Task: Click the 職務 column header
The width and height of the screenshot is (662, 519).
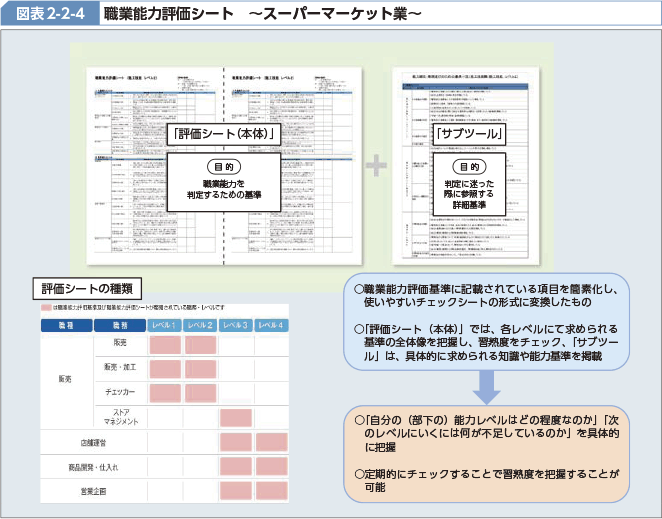Action: (x=119, y=325)
